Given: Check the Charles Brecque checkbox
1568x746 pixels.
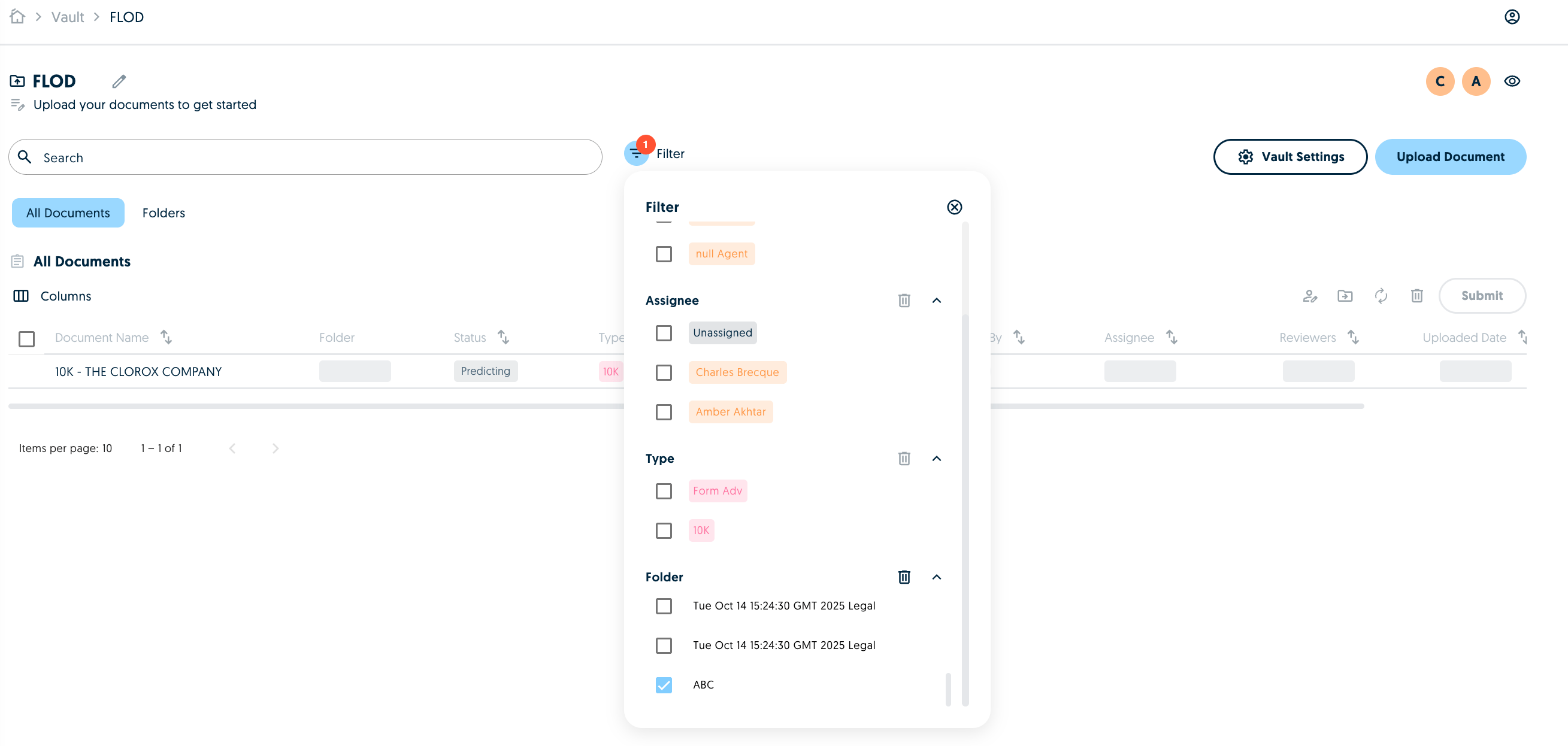Looking at the screenshot, I should (664, 372).
